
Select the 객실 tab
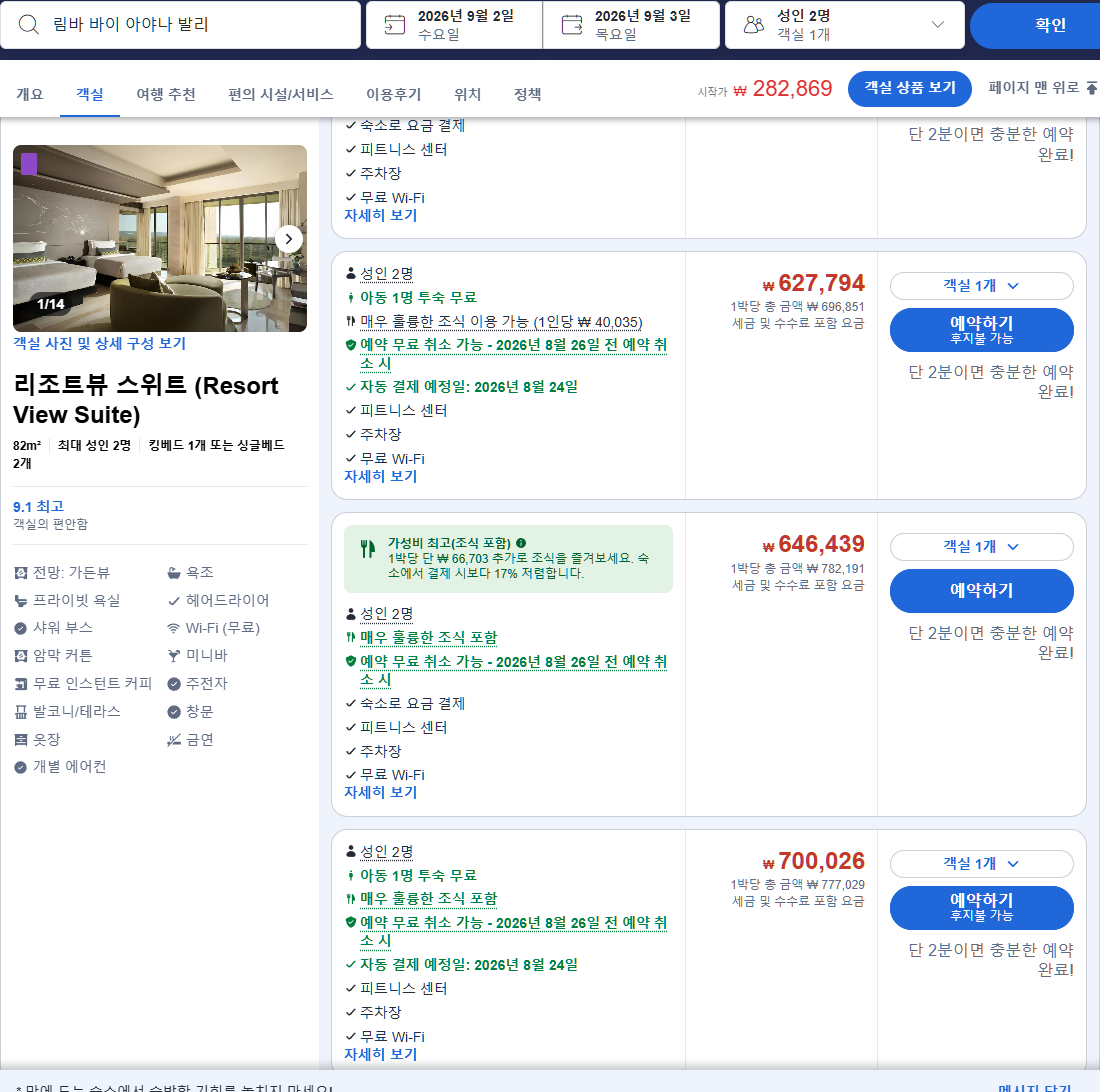(x=90, y=94)
